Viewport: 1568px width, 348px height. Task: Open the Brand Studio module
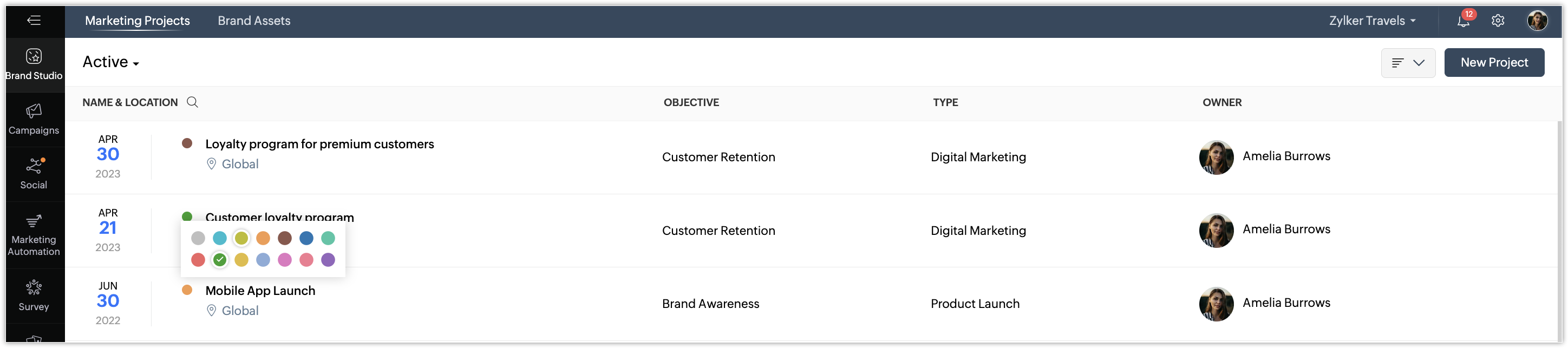pyautogui.click(x=34, y=64)
